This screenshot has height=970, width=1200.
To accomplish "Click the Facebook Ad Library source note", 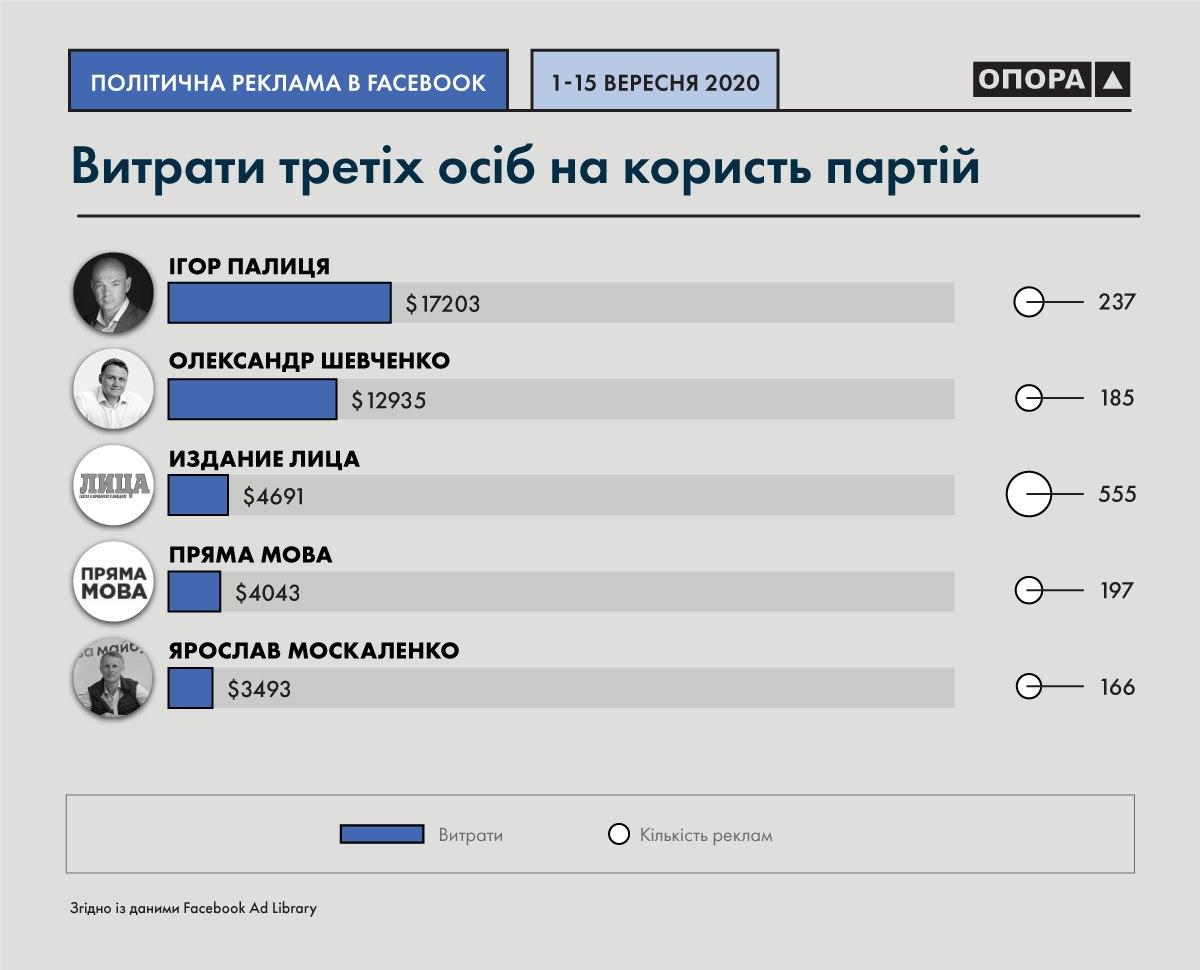I will pyautogui.click(x=194, y=909).
